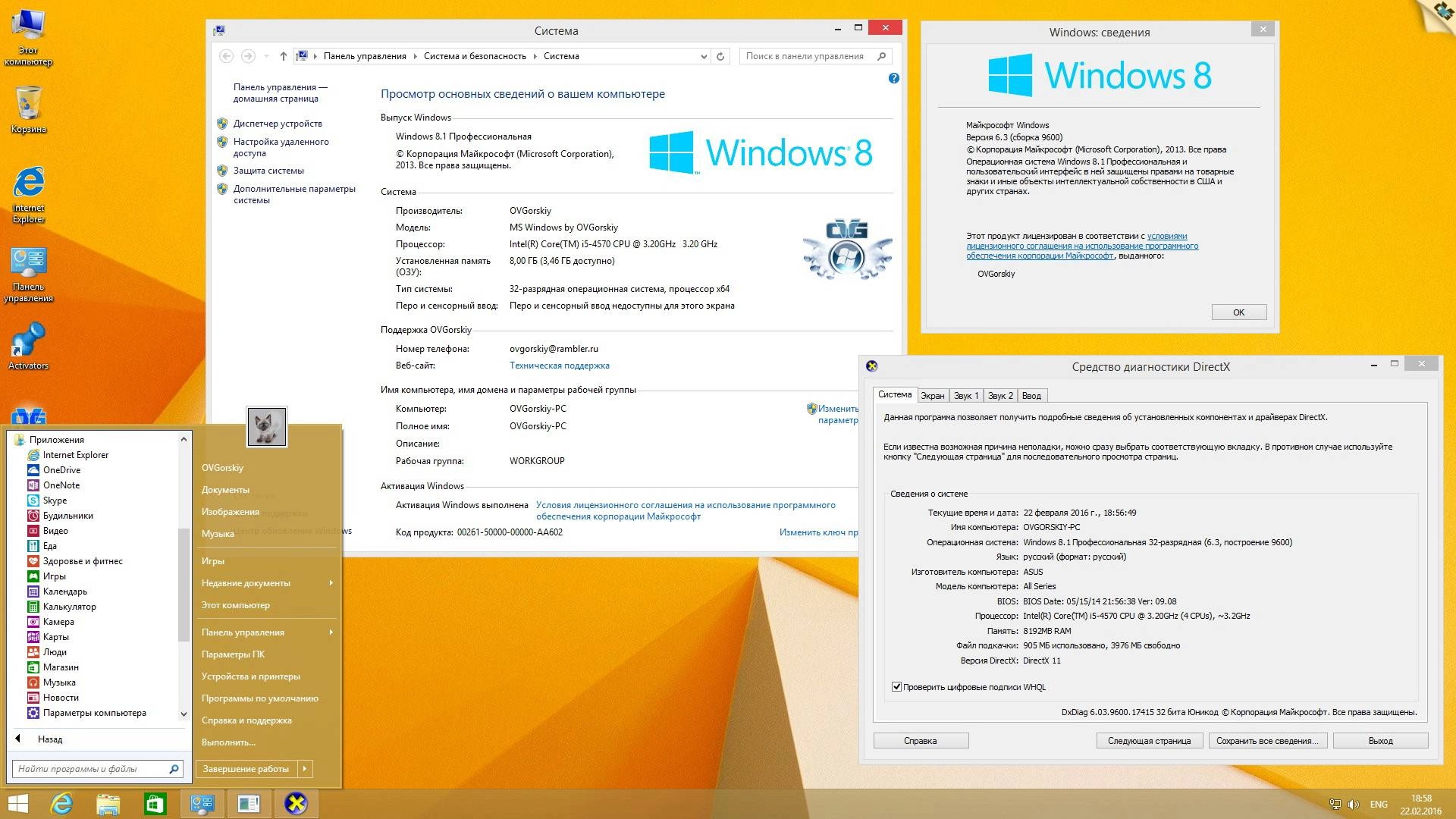Expand Панель управления submenu arrow in Start menu
Screen dimensions: 1456x819
[x=331, y=632]
